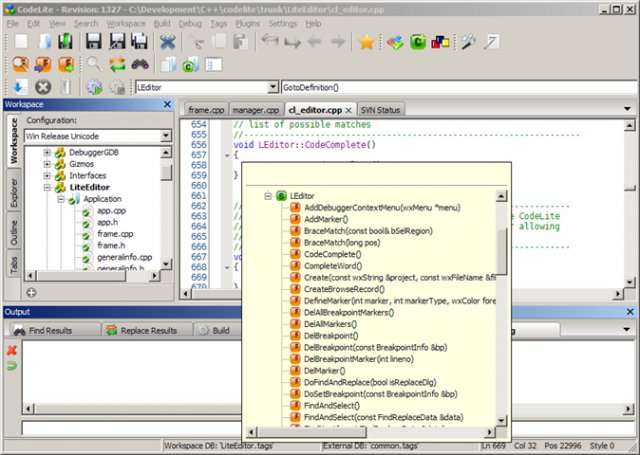Click the Reload file green icon
The image size is (640, 455).
click(x=65, y=42)
